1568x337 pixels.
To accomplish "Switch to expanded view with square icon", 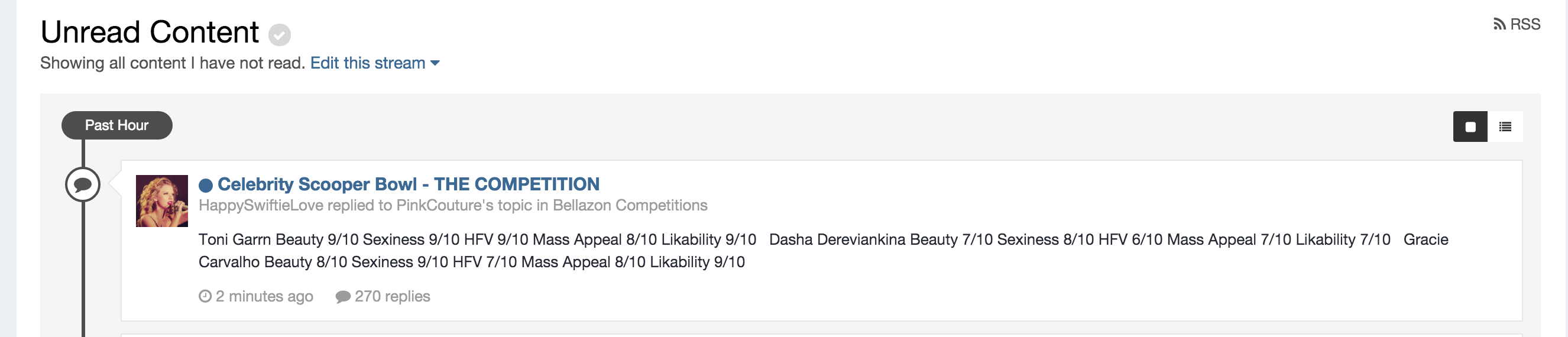I will [x=1470, y=127].
